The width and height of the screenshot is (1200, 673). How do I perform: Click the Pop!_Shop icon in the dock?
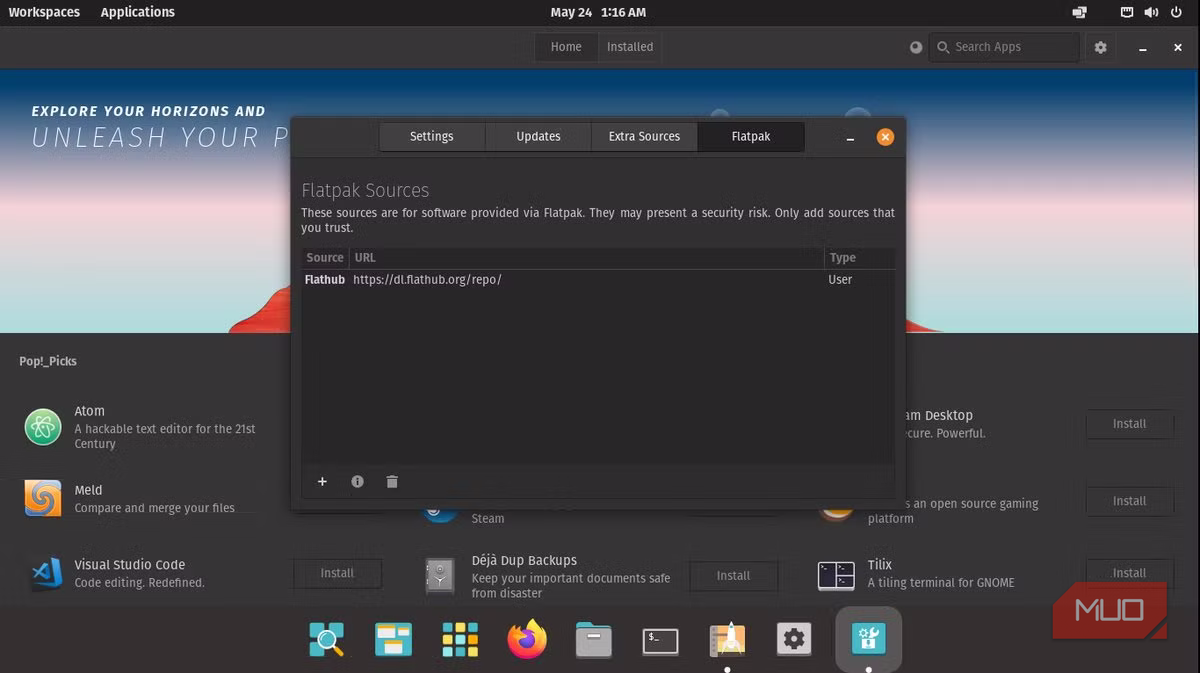coord(868,638)
